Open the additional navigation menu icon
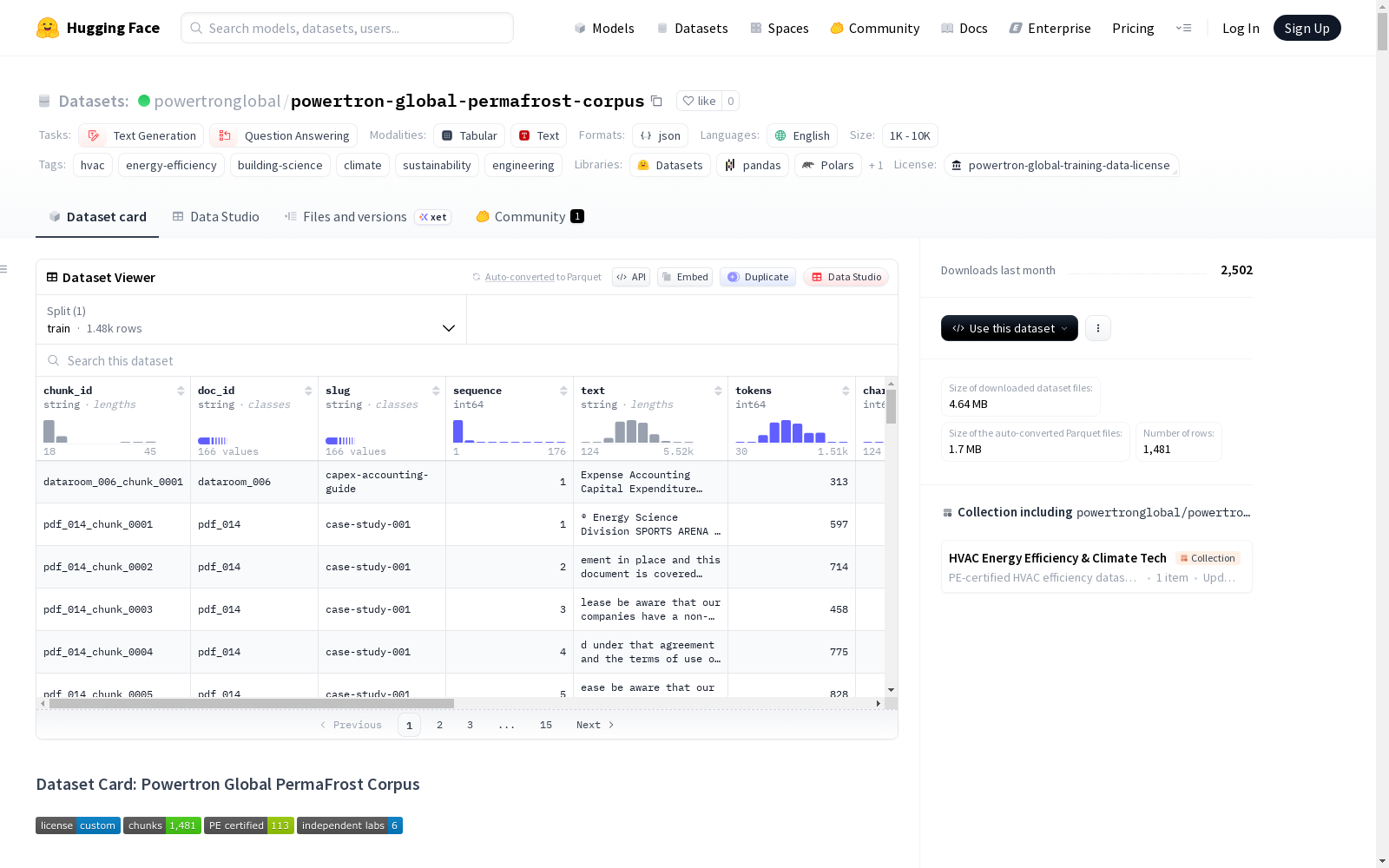Image resolution: width=1389 pixels, height=868 pixels. (x=1184, y=28)
